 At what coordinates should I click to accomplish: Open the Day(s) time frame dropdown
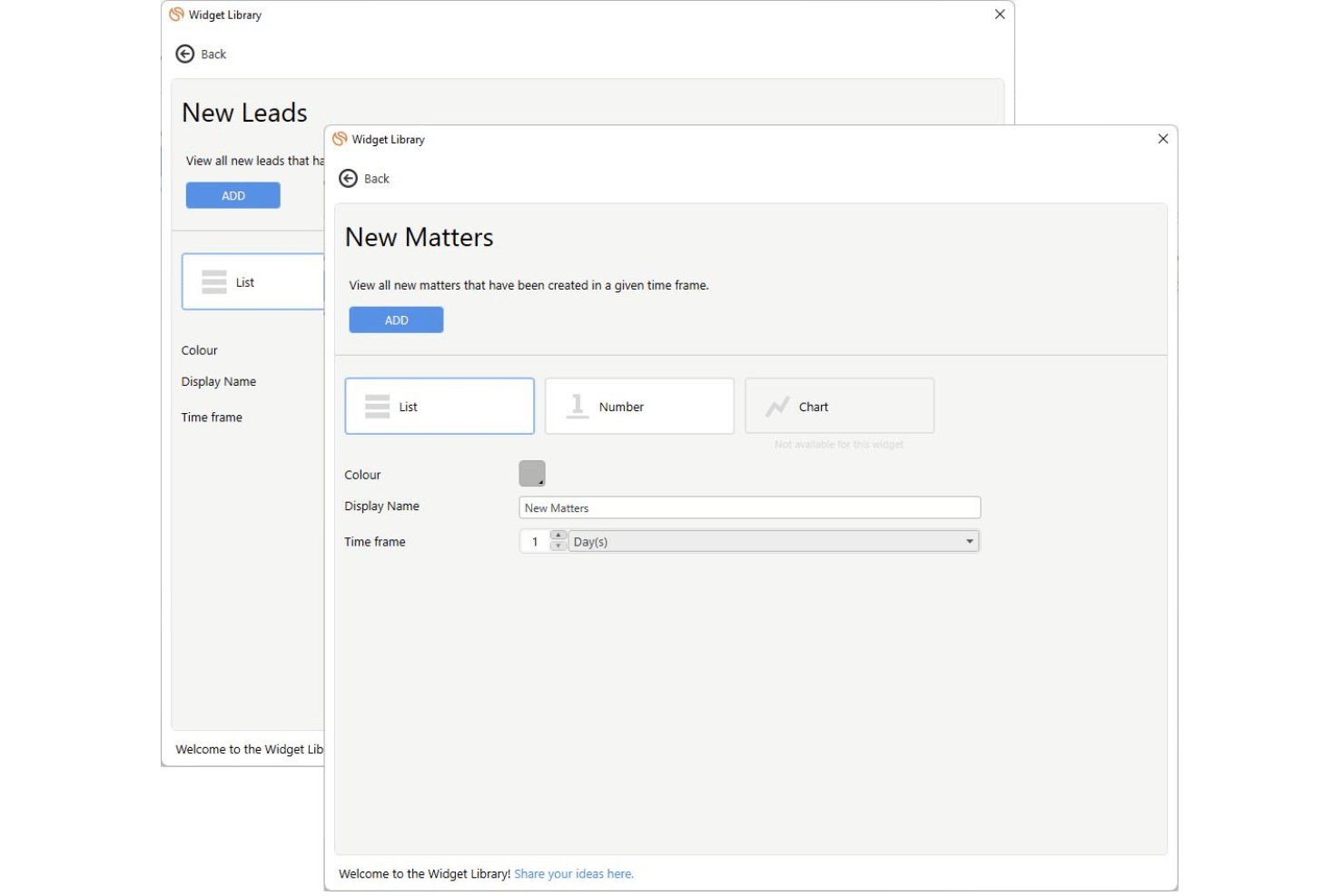point(774,542)
